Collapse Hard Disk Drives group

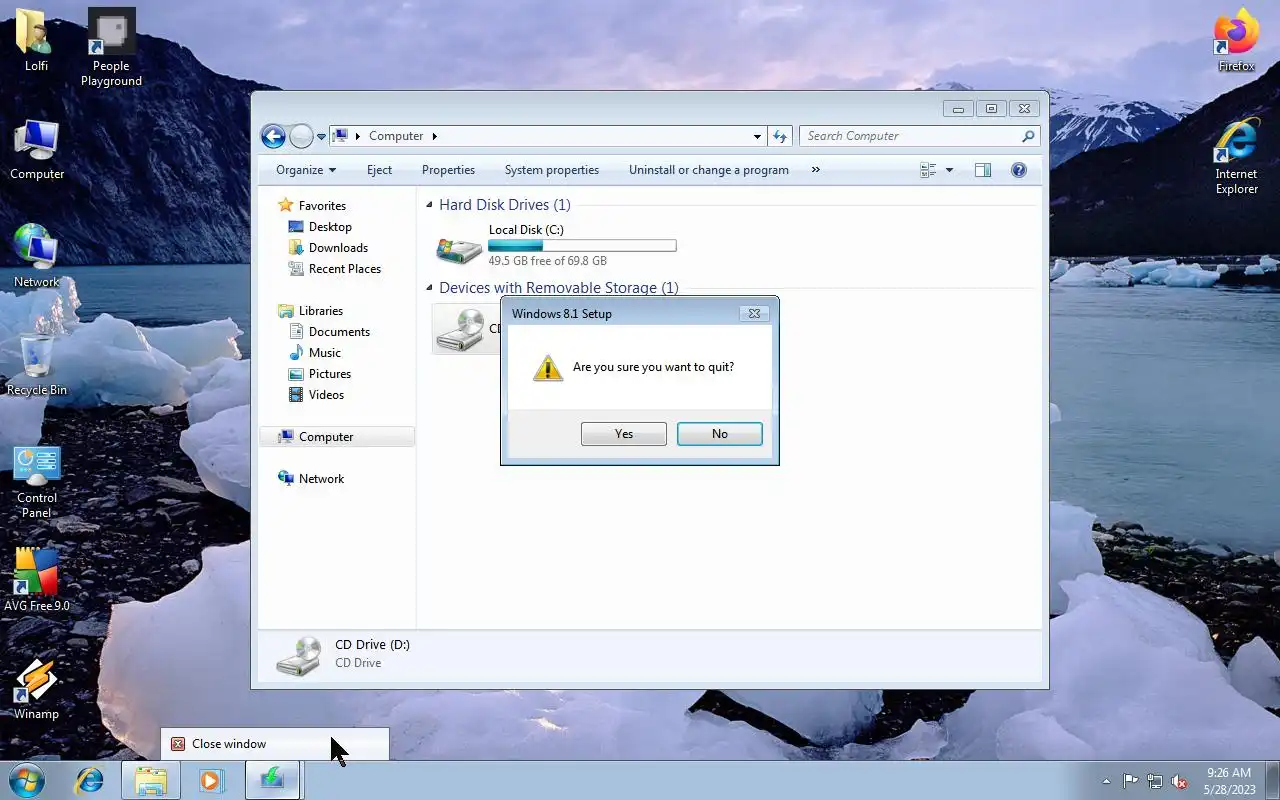[x=430, y=205]
